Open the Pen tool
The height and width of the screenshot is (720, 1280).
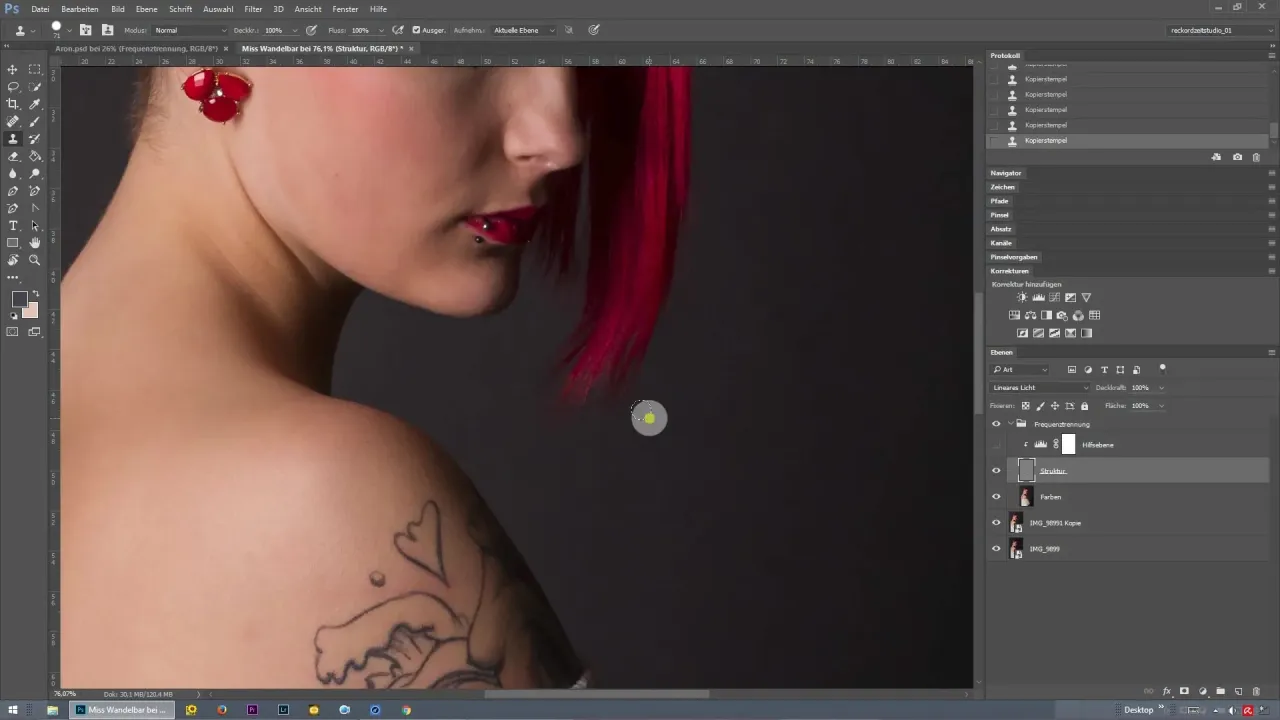pos(13,191)
